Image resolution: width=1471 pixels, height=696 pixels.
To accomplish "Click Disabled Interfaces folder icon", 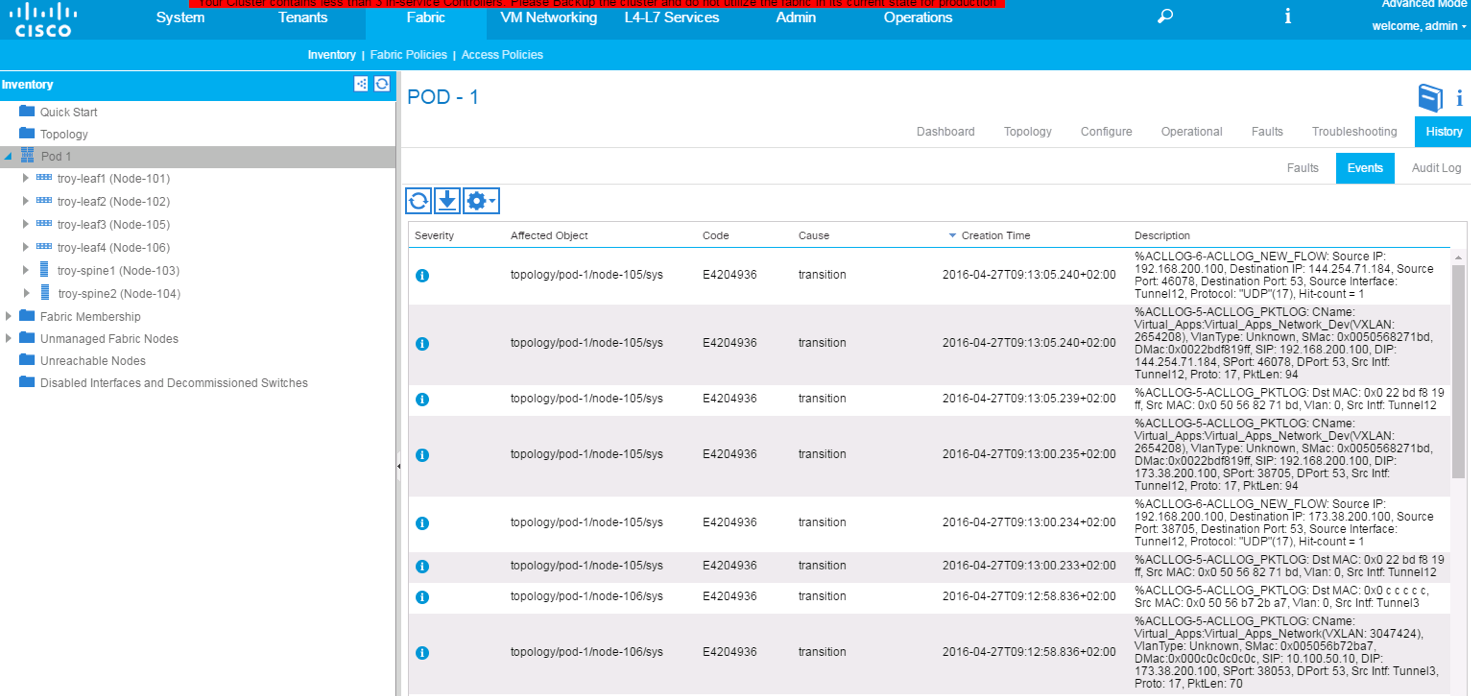I will pyautogui.click(x=27, y=382).
